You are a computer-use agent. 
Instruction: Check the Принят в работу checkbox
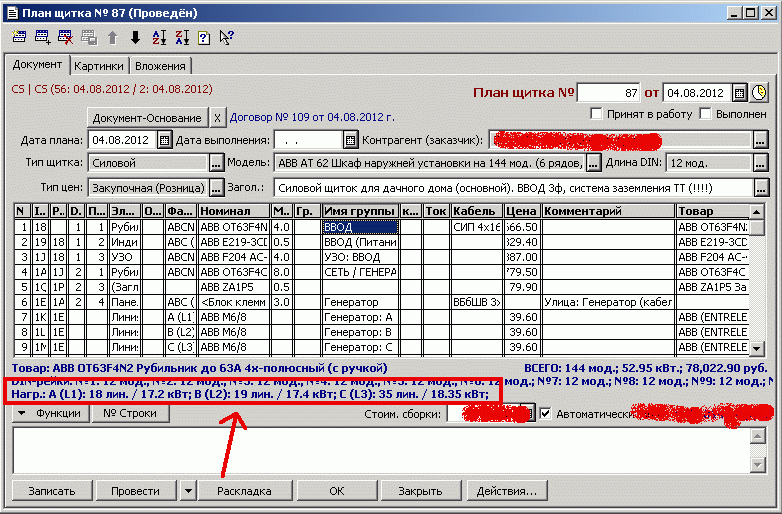[598, 114]
